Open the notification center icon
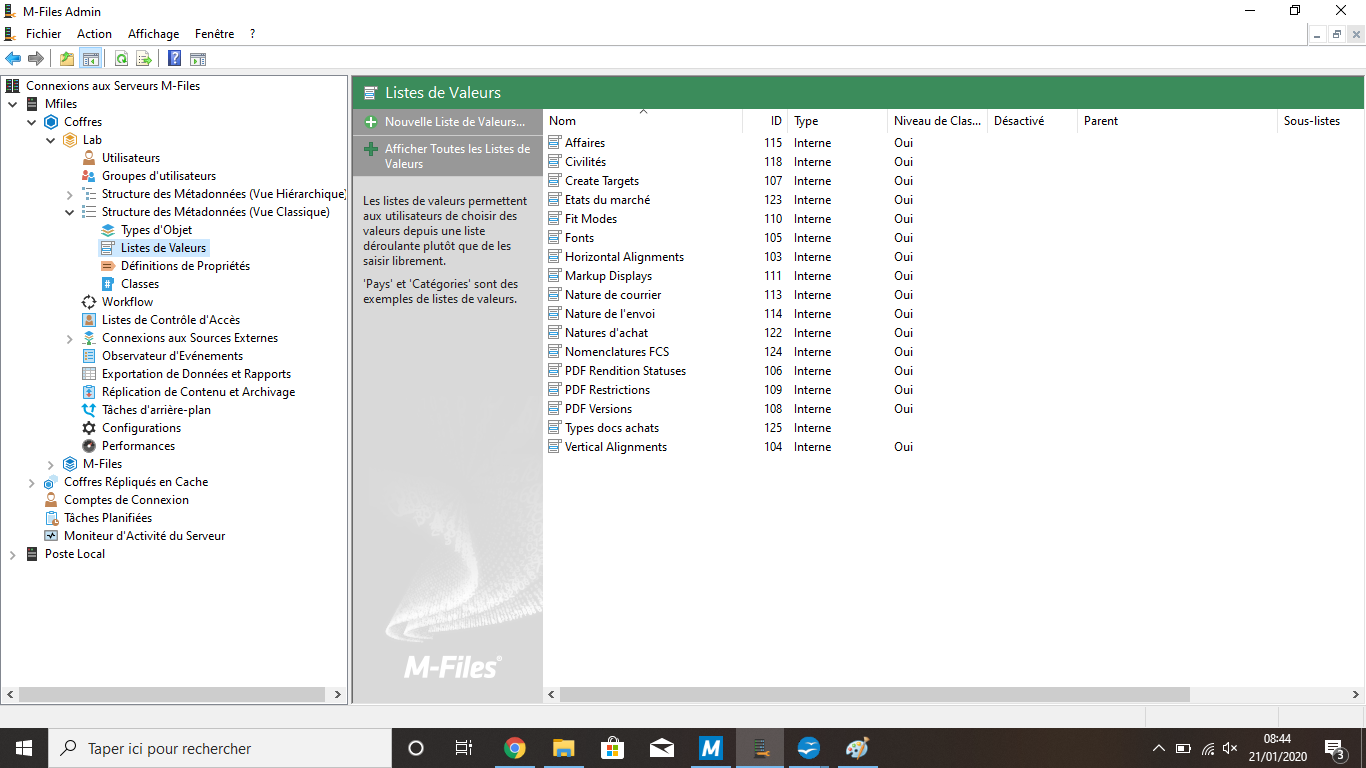Image resolution: width=1366 pixels, height=768 pixels. point(1334,748)
